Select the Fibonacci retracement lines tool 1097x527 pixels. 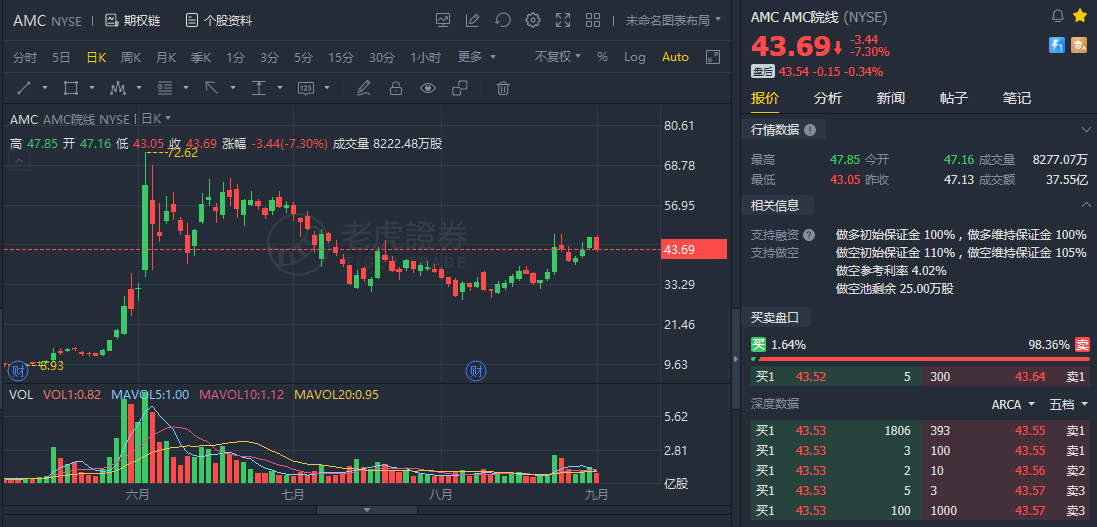[x=165, y=88]
